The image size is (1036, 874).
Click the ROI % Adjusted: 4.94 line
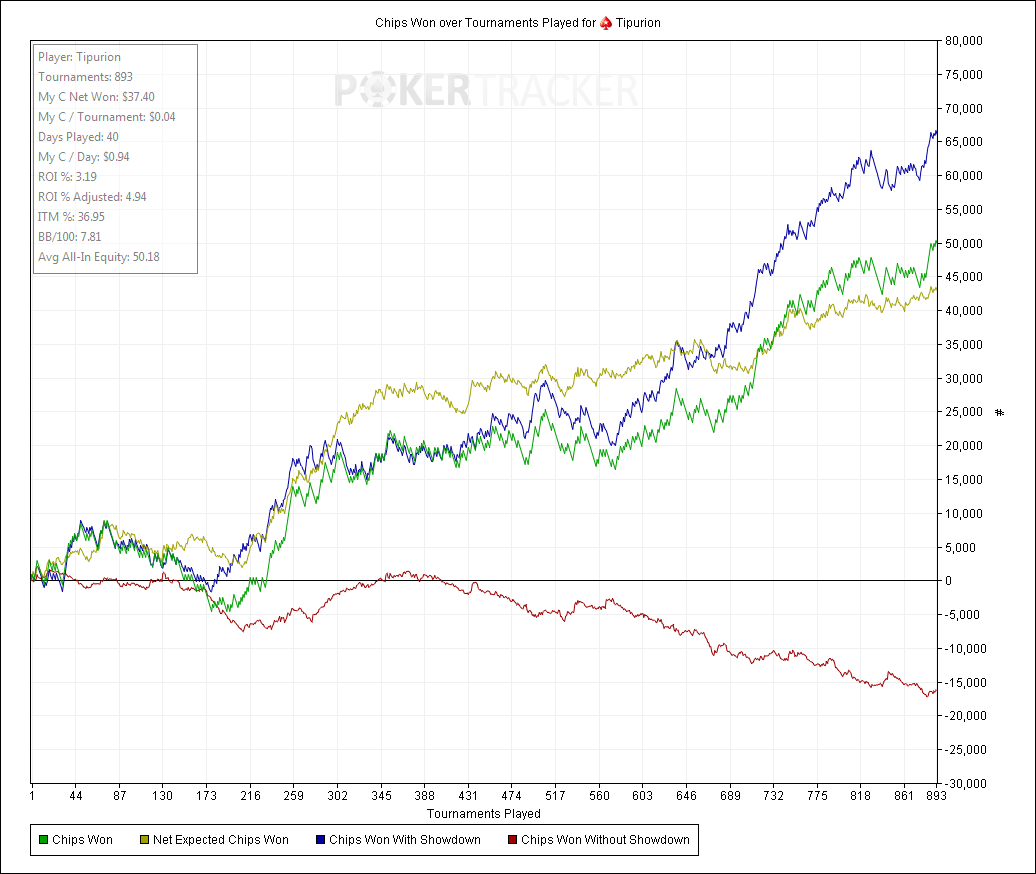point(92,197)
